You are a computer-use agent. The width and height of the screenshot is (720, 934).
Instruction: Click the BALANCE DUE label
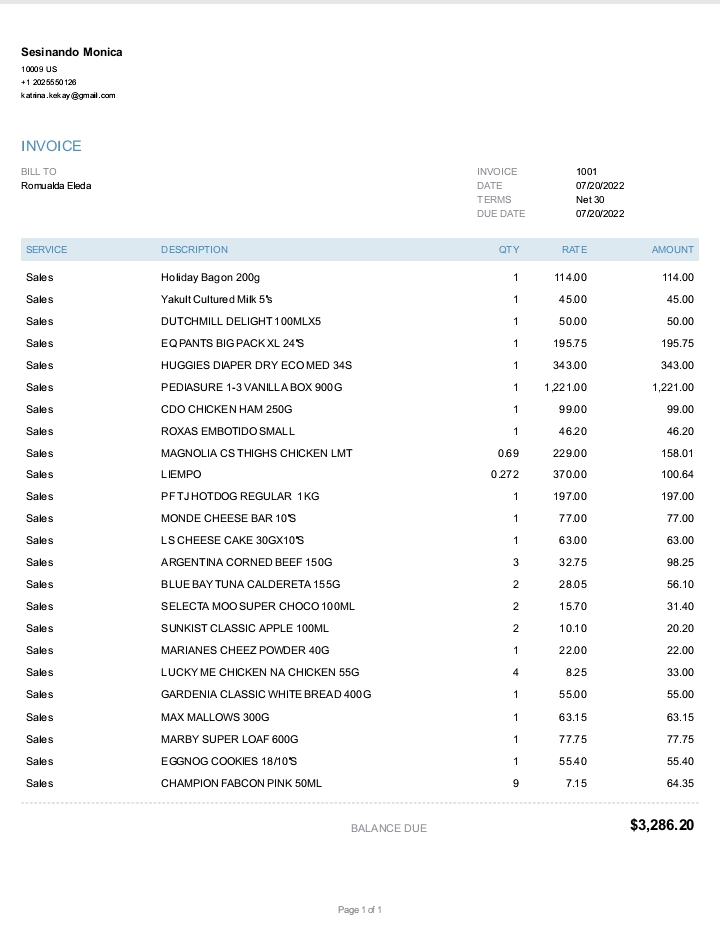(x=389, y=829)
